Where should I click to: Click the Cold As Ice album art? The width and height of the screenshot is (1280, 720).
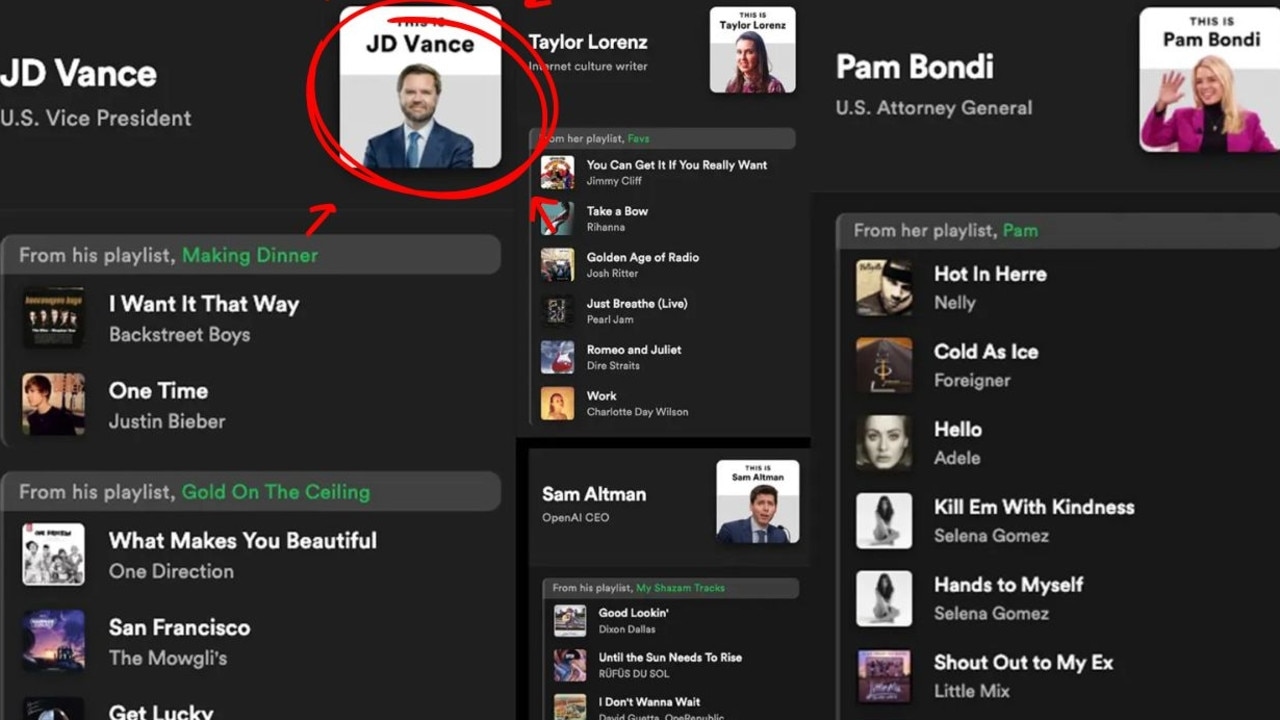point(884,365)
